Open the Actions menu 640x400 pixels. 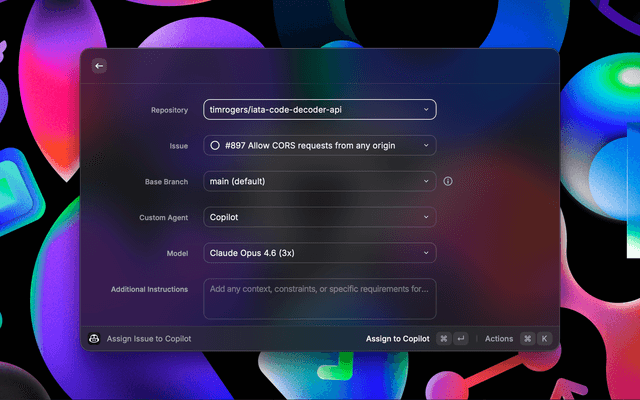(498, 339)
